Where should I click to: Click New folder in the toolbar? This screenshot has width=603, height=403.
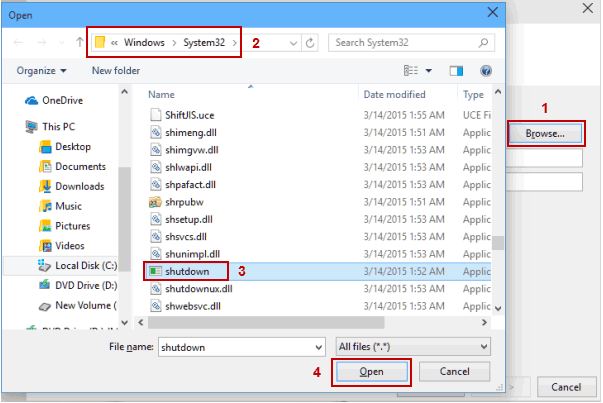click(116, 71)
